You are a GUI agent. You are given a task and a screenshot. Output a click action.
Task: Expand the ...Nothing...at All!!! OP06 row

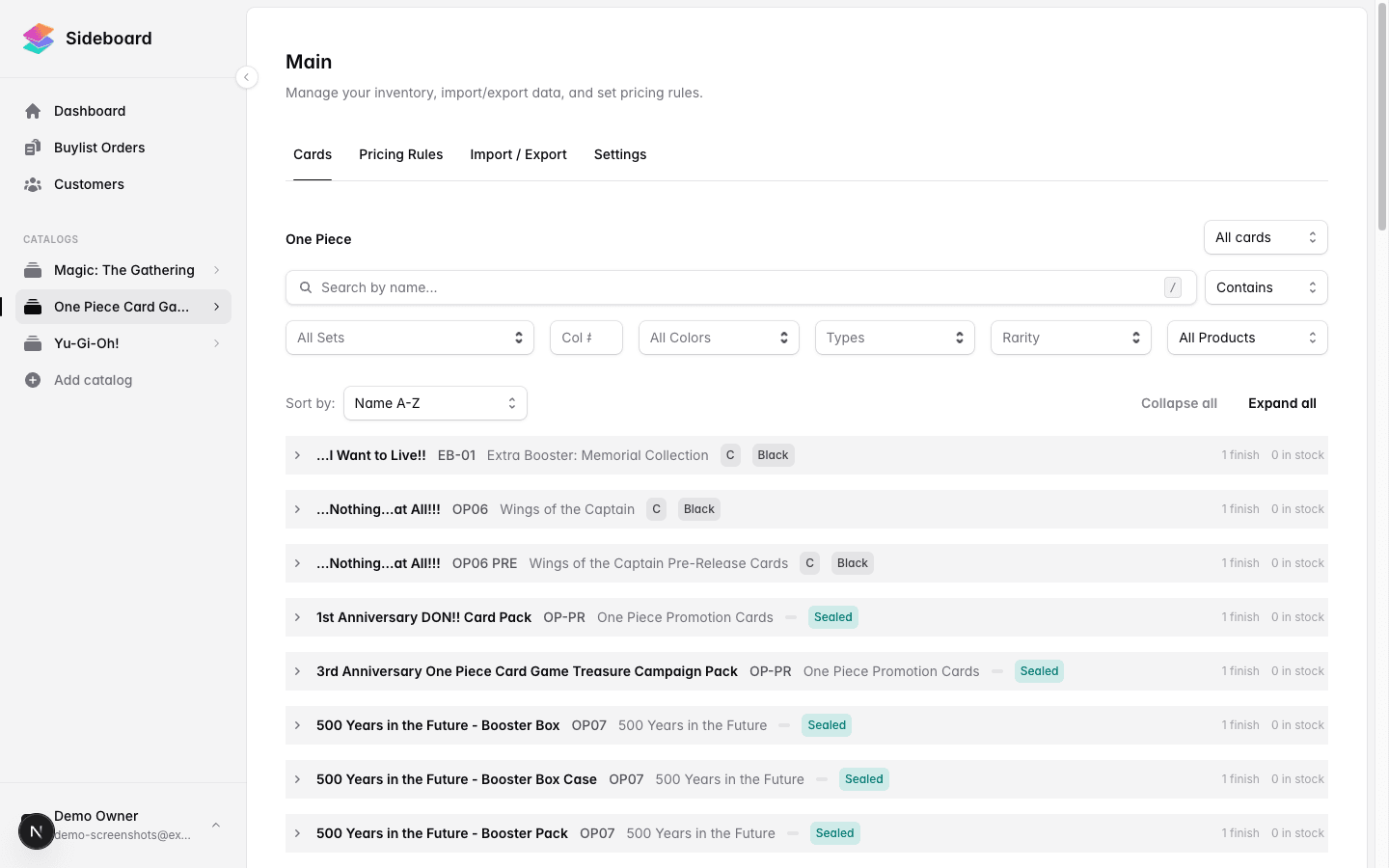(x=297, y=509)
